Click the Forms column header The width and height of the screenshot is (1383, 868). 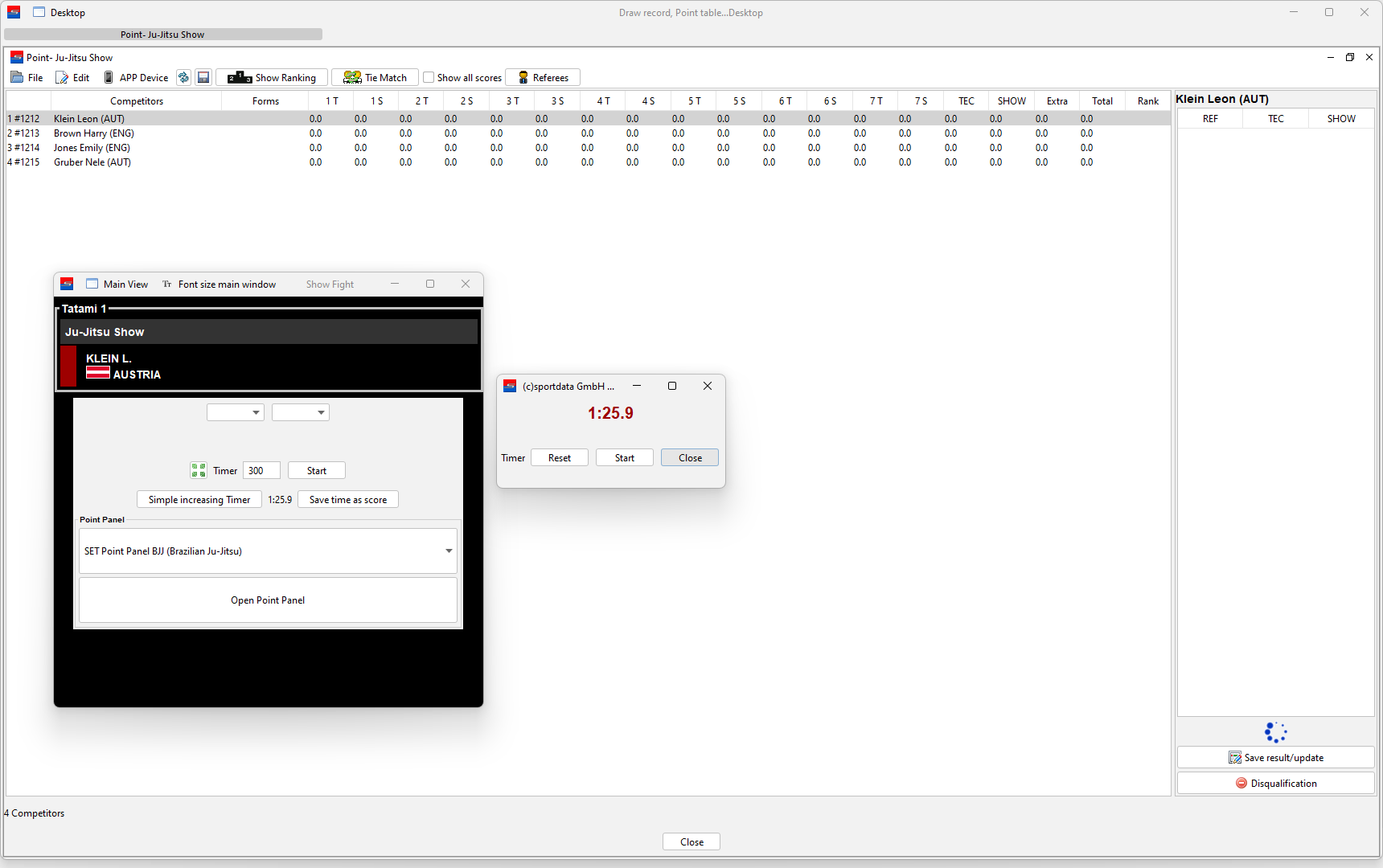(x=265, y=100)
